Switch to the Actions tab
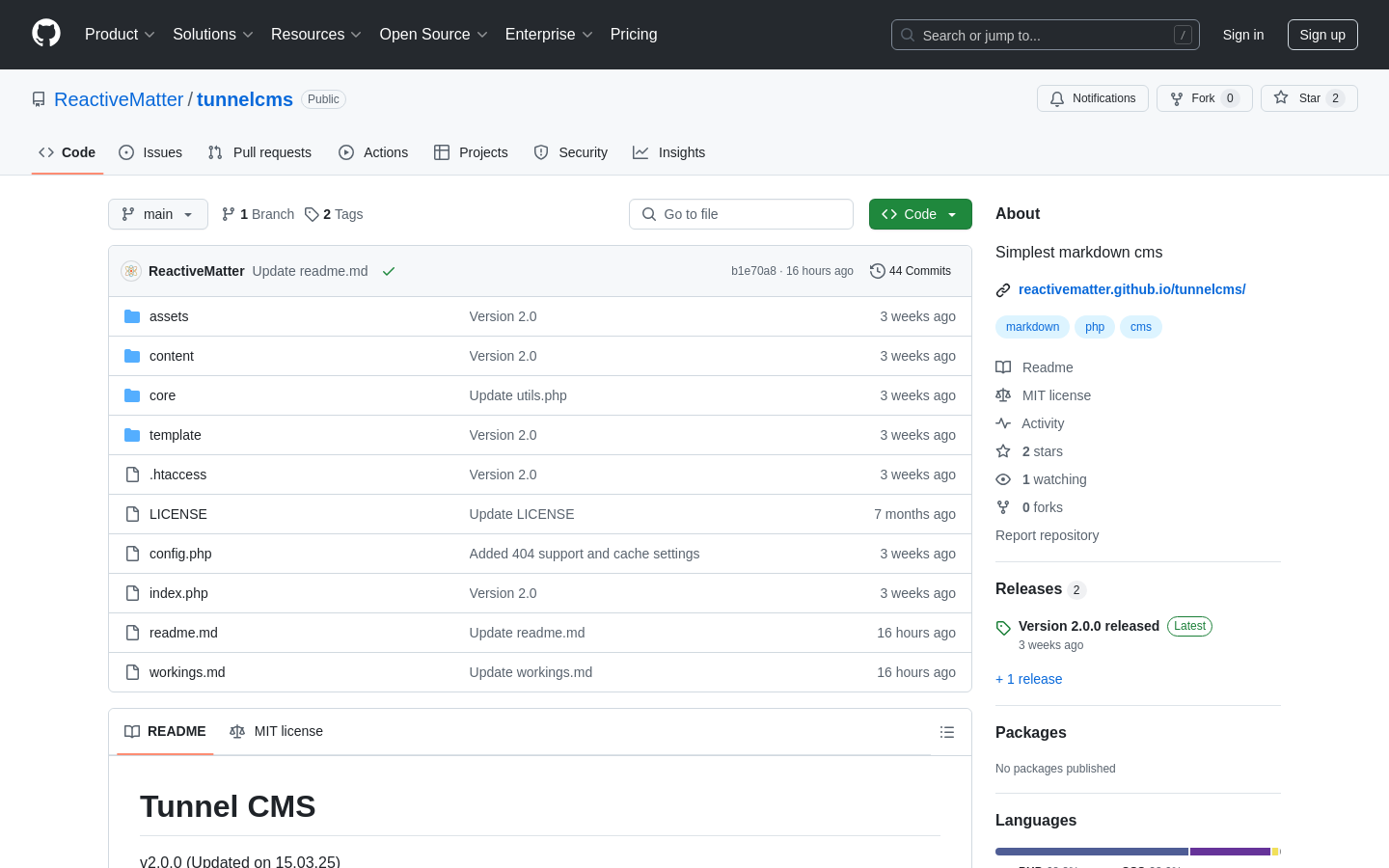1389x868 pixels. 373,152
